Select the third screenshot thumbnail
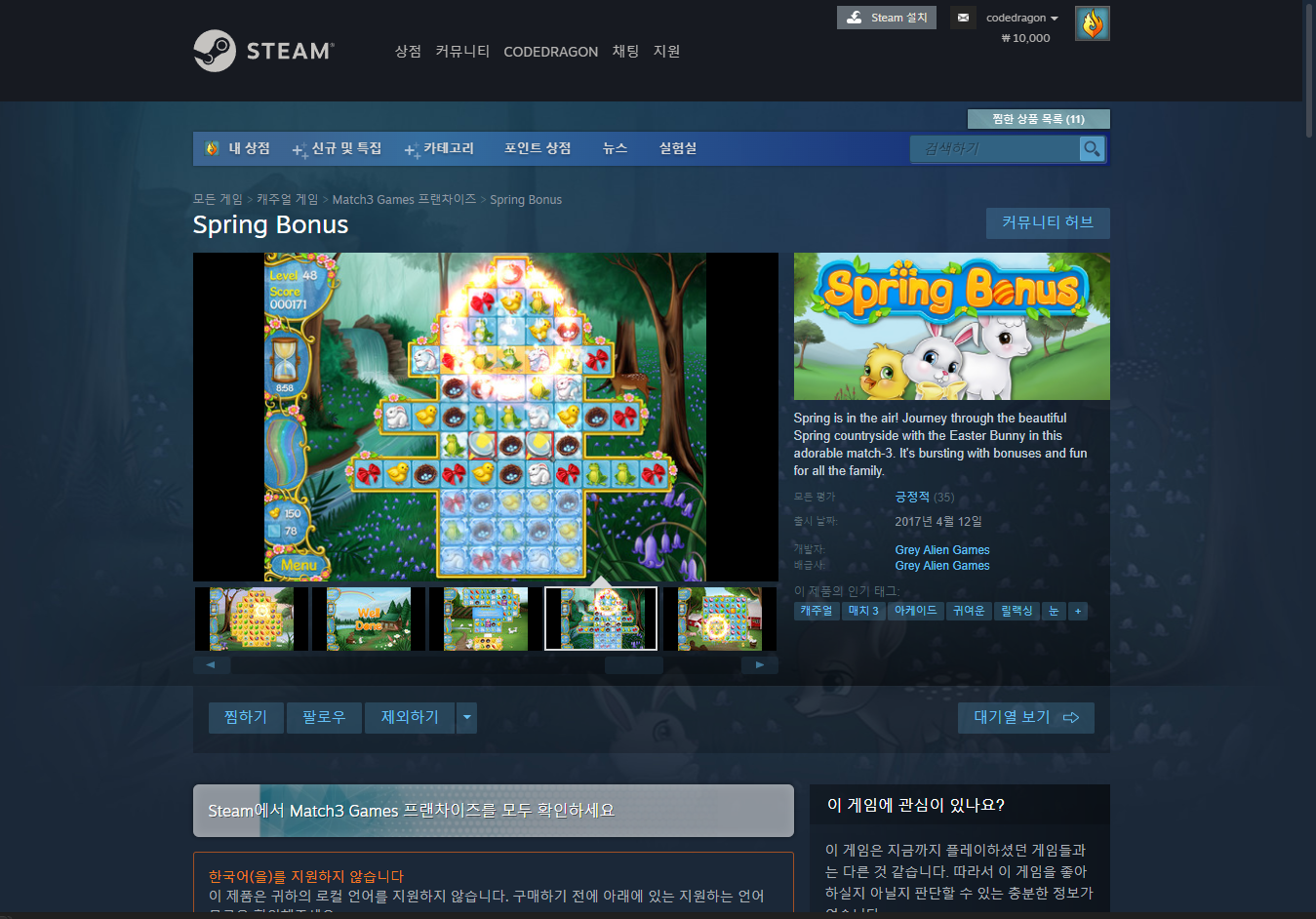Viewport: 1316px width, 919px height. pos(486,619)
